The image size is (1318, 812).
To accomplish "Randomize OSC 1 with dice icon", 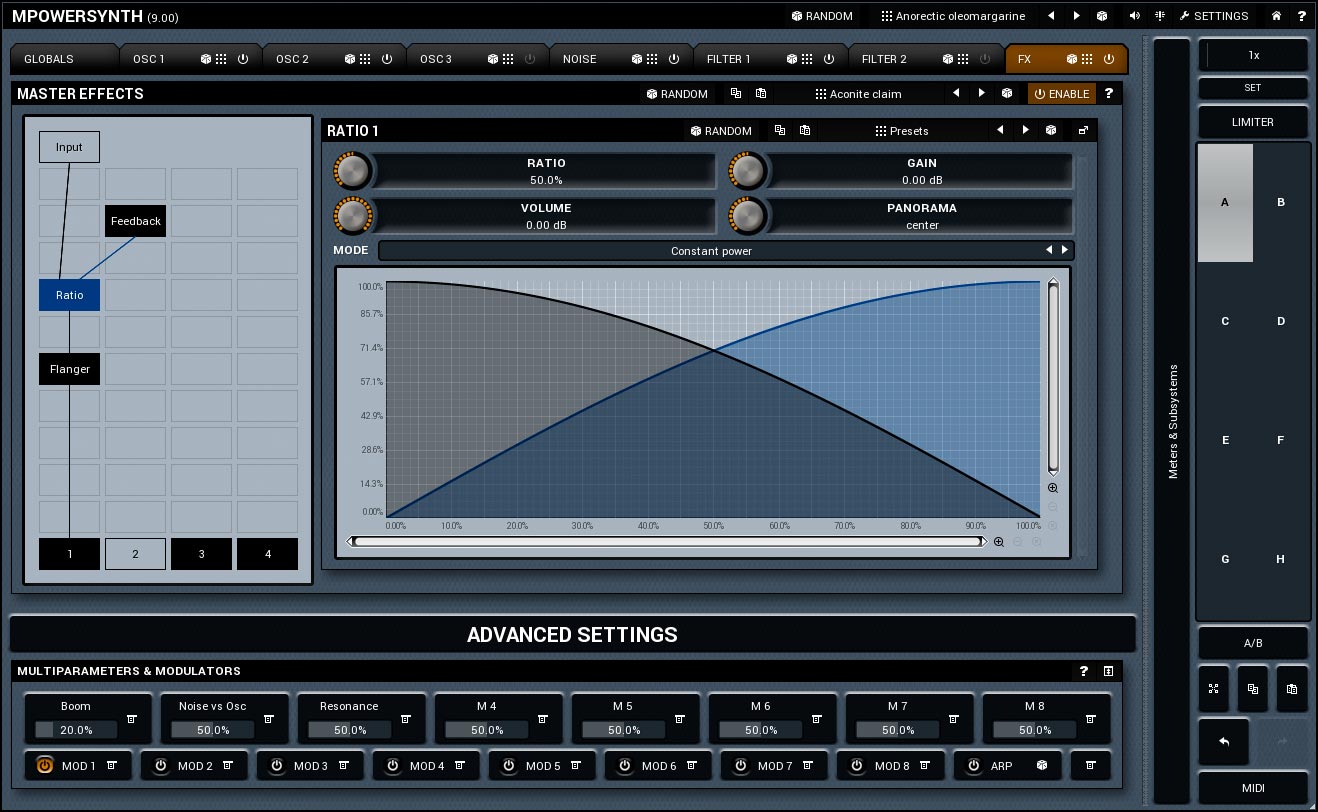I will 206,59.
